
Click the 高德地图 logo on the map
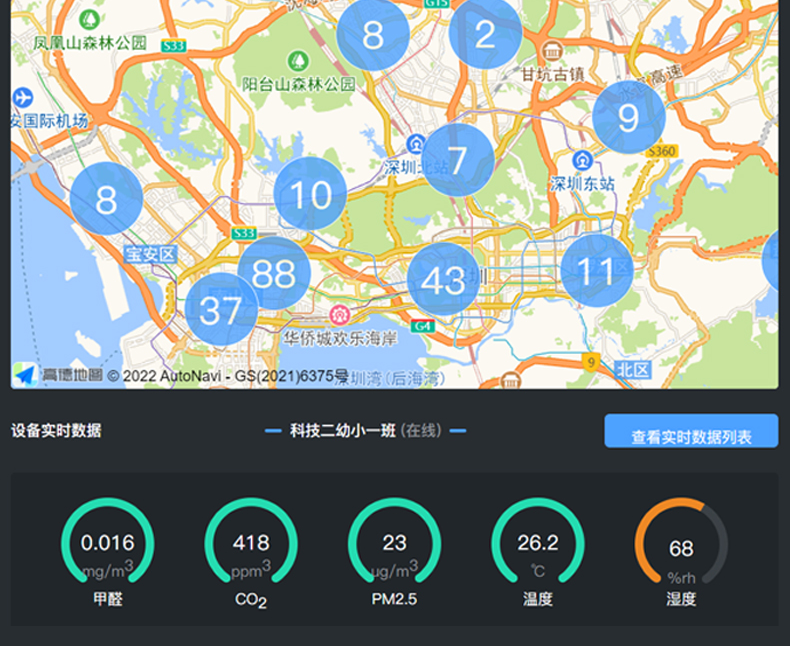[56, 375]
